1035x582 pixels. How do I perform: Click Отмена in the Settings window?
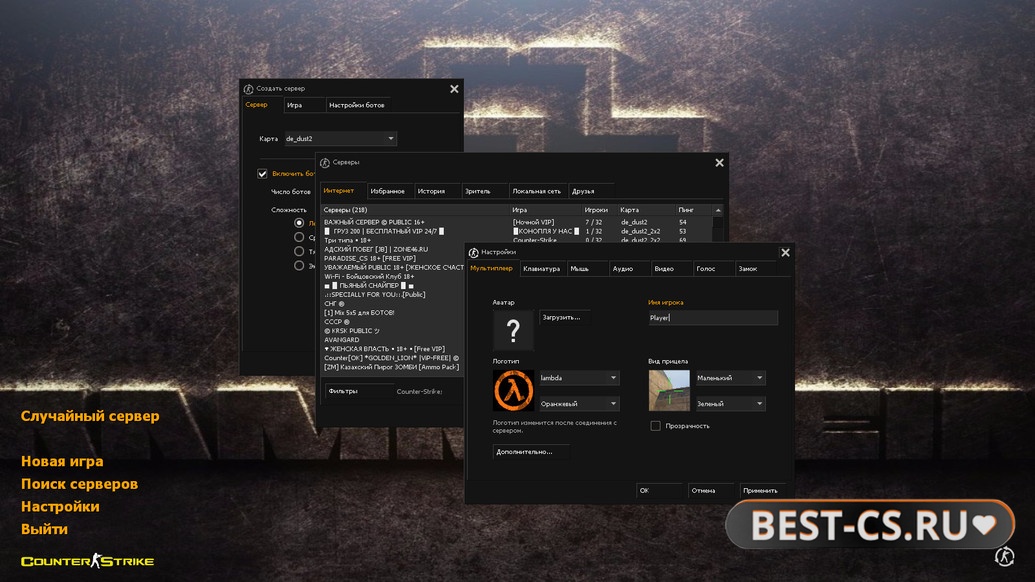[x=710, y=490]
